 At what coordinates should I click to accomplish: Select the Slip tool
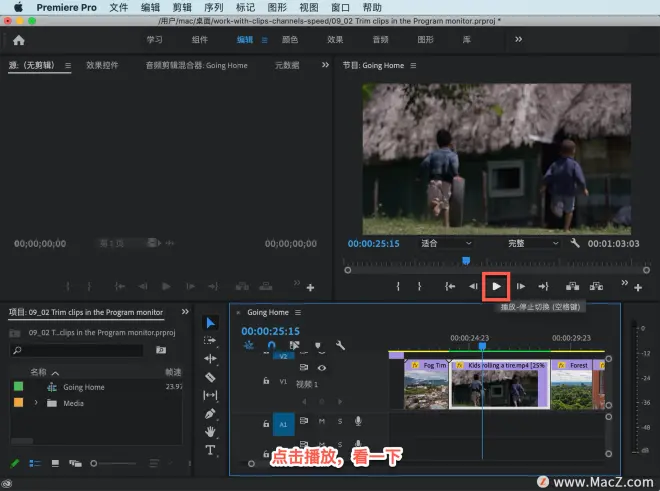tap(210, 395)
